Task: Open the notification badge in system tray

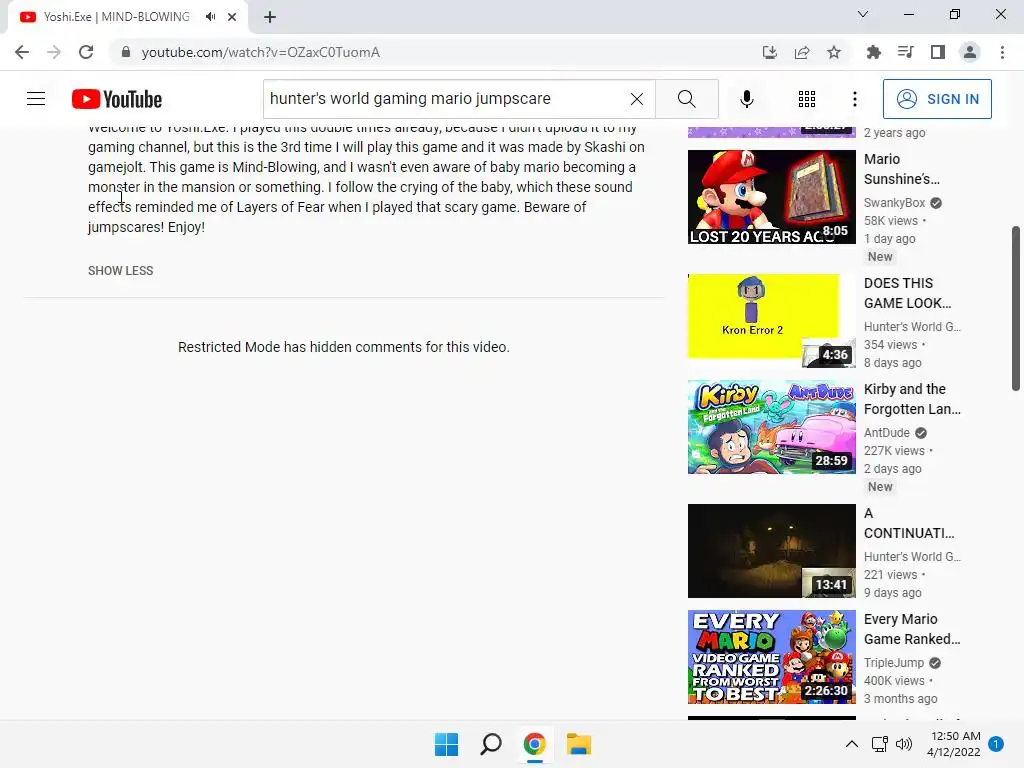Action: (x=996, y=744)
